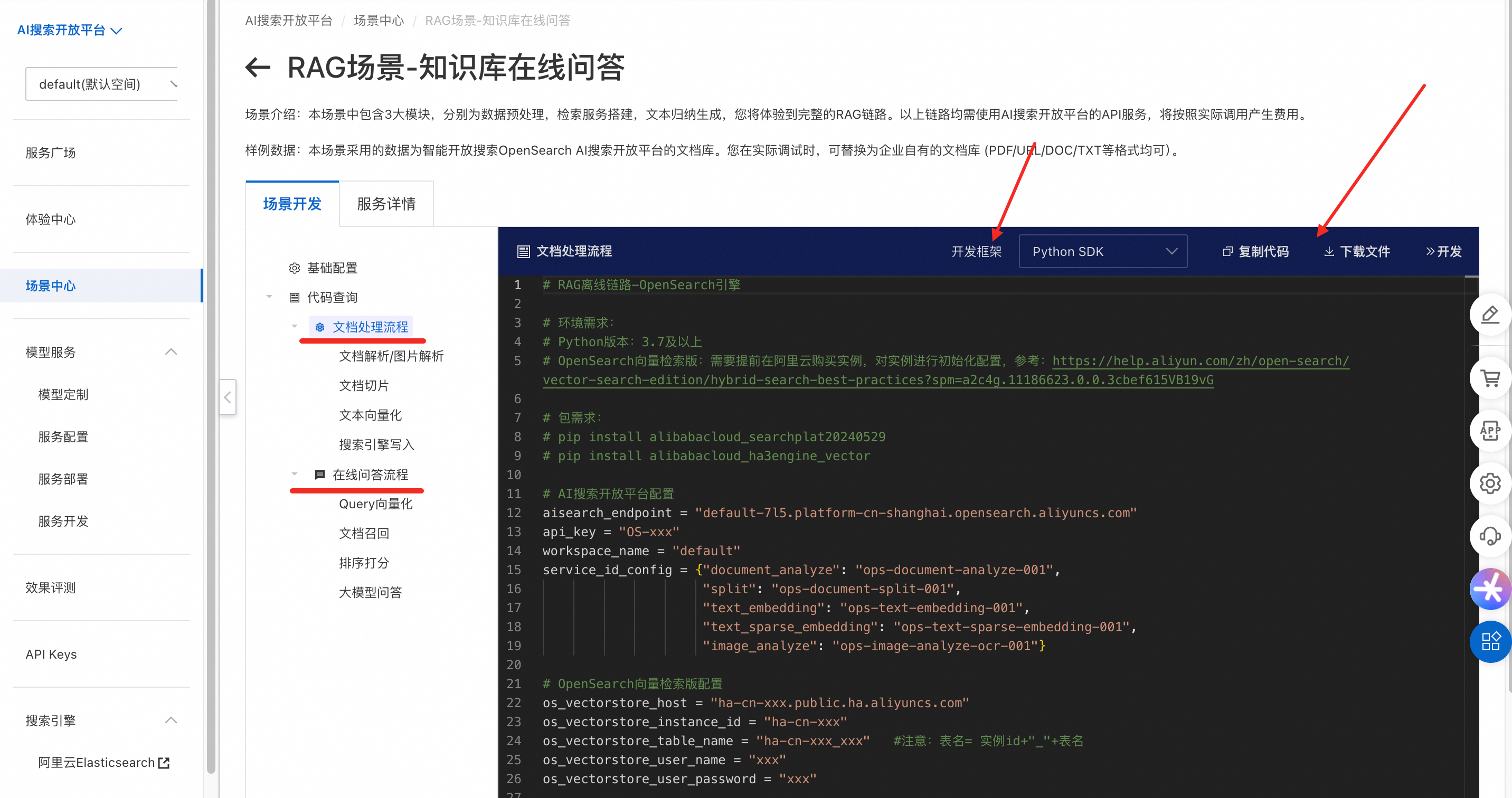This screenshot has width=1512, height=798.
Task: Select 文本向量化 tree item
Action: click(371, 415)
